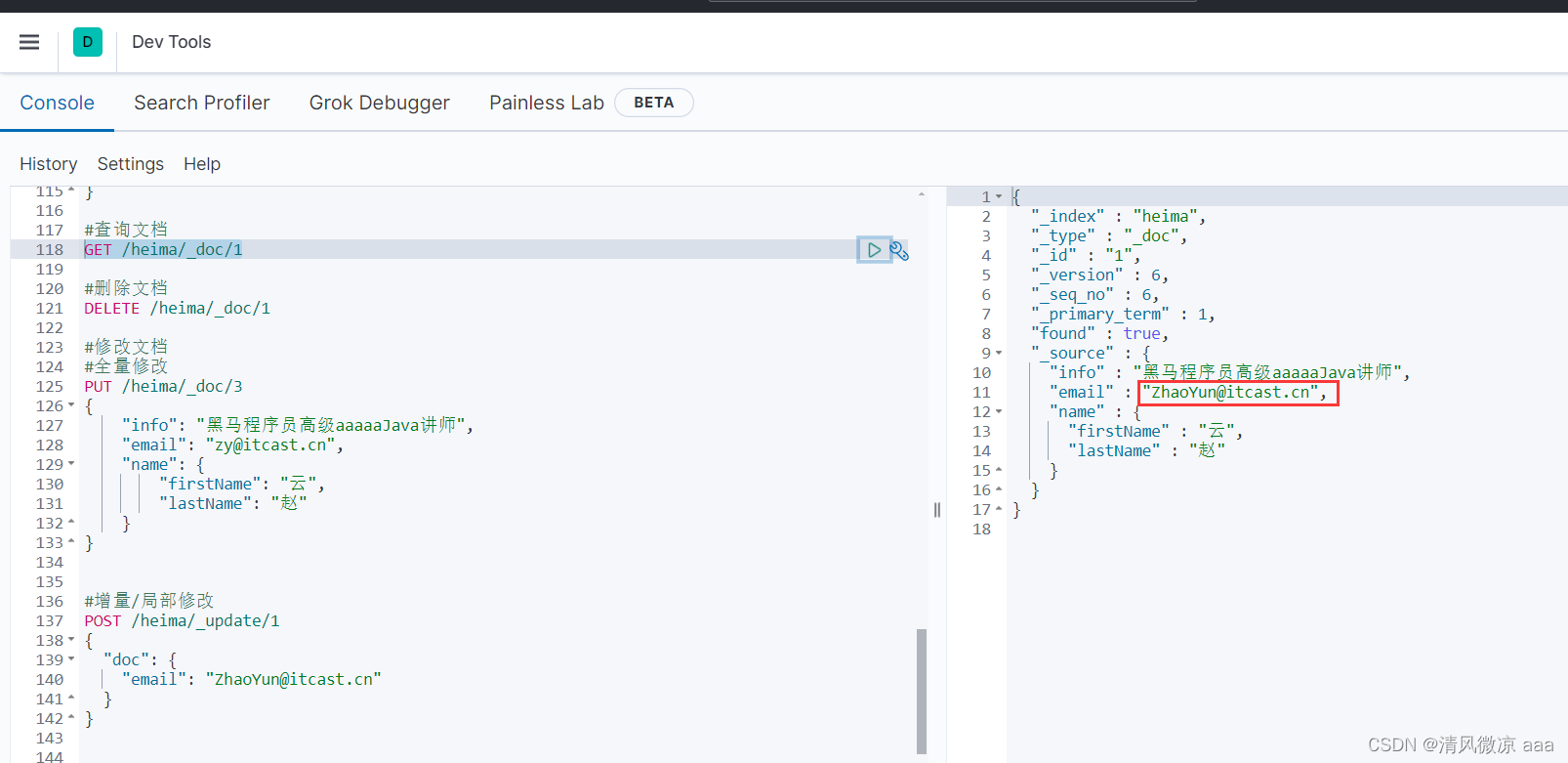Click the PUT /heima/_doc/3 line

[x=163, y=386]
